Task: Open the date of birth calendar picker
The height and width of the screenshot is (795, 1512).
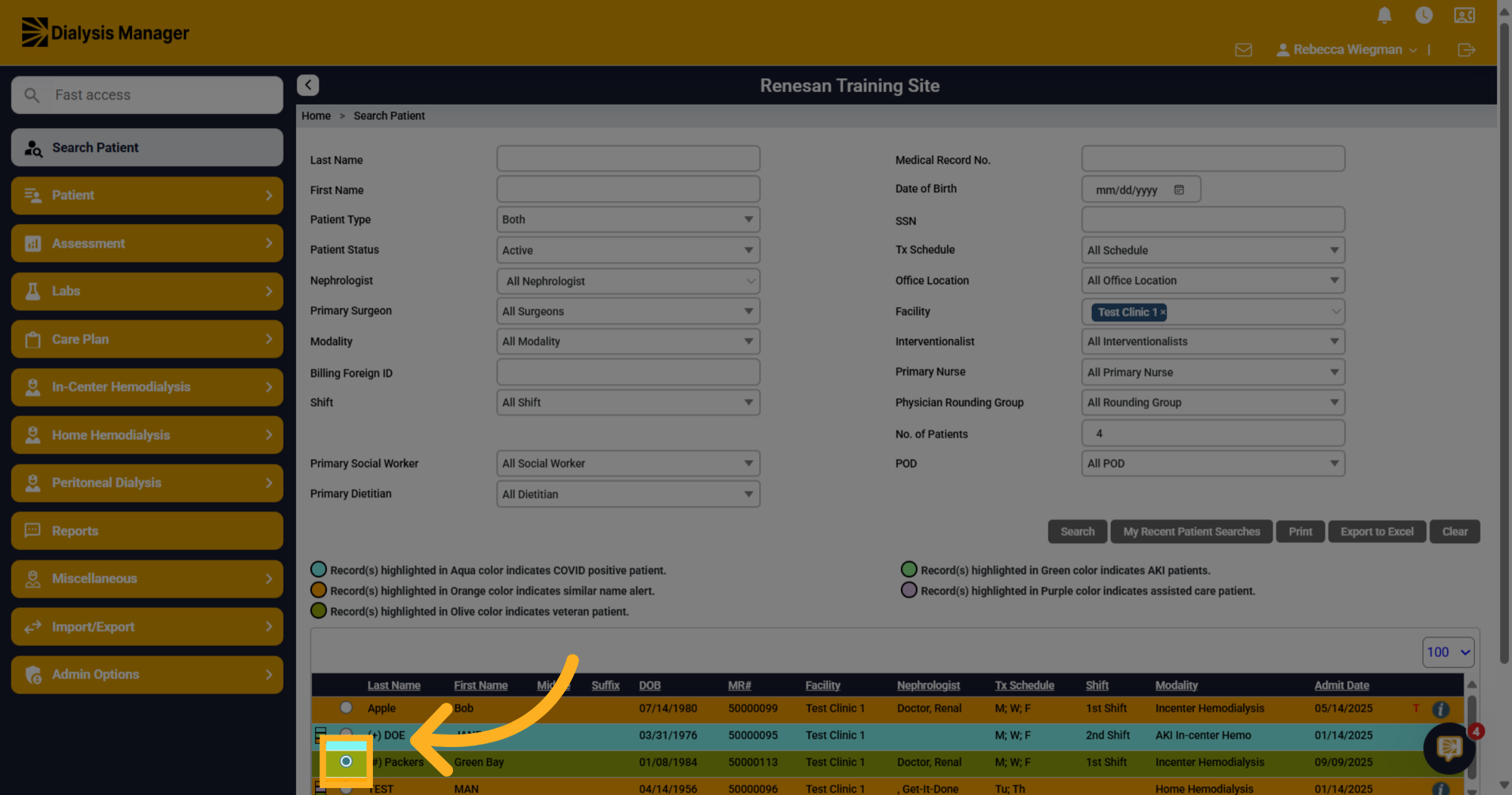Action: click(1179, 190)
